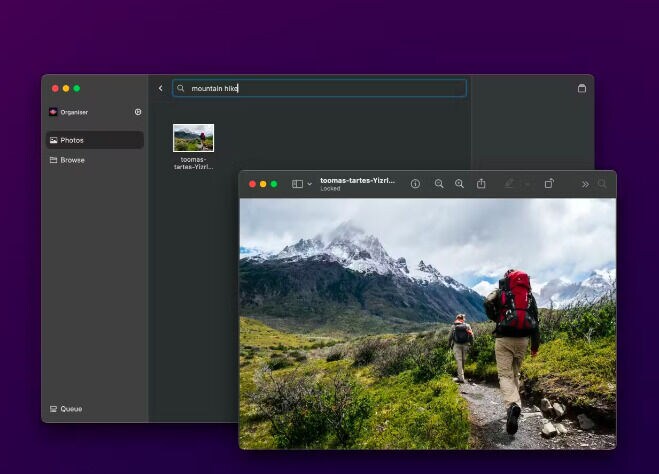Expand the toolbar overflow double-chevron

coord(585,184)
